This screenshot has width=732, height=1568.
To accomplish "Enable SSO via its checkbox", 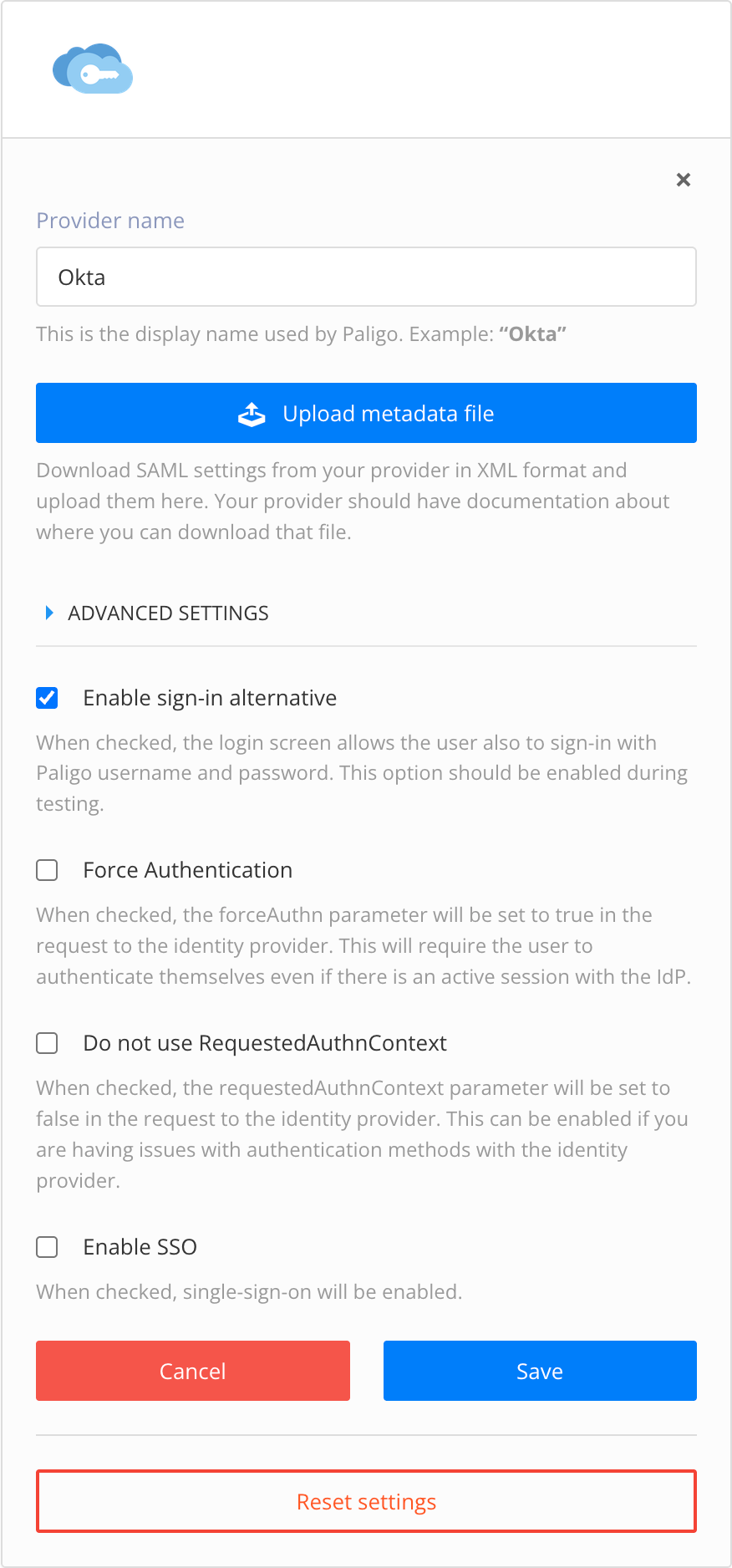I will point(47,1247).
